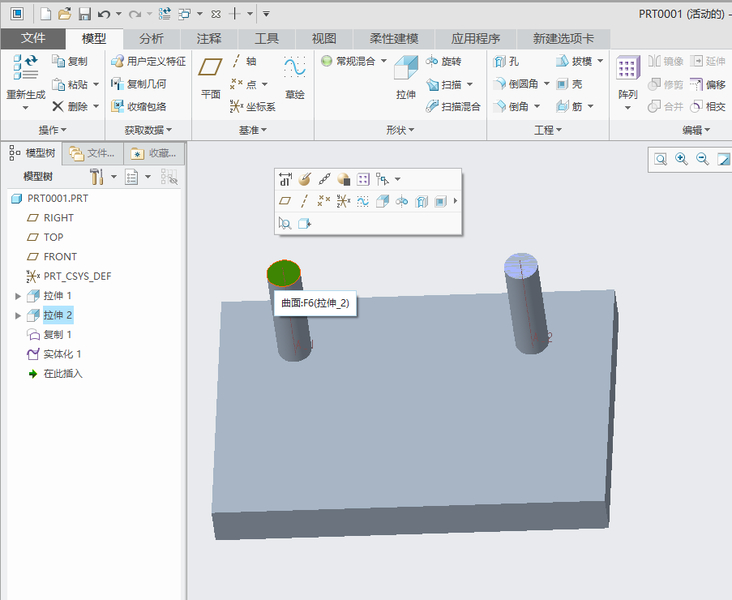Open the Paste (粘贴) dropdown arrow
Viewport: 732px width, 600px height.
pyautogui.click(x=96, y=85)
